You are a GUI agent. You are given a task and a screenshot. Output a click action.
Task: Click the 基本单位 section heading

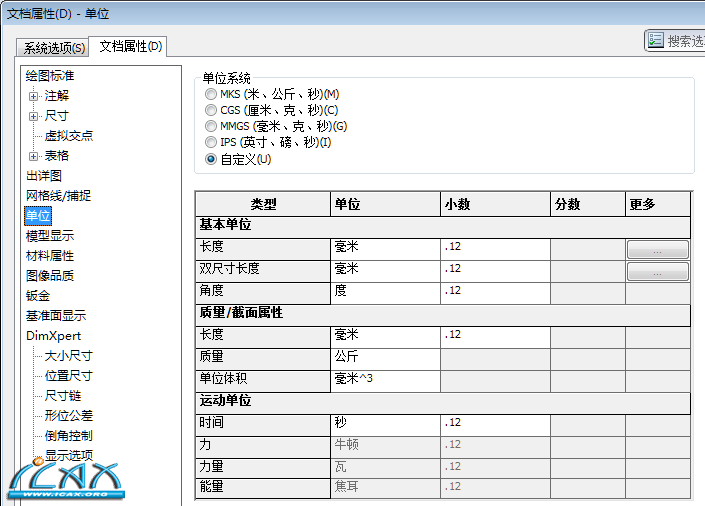point(443,227)
